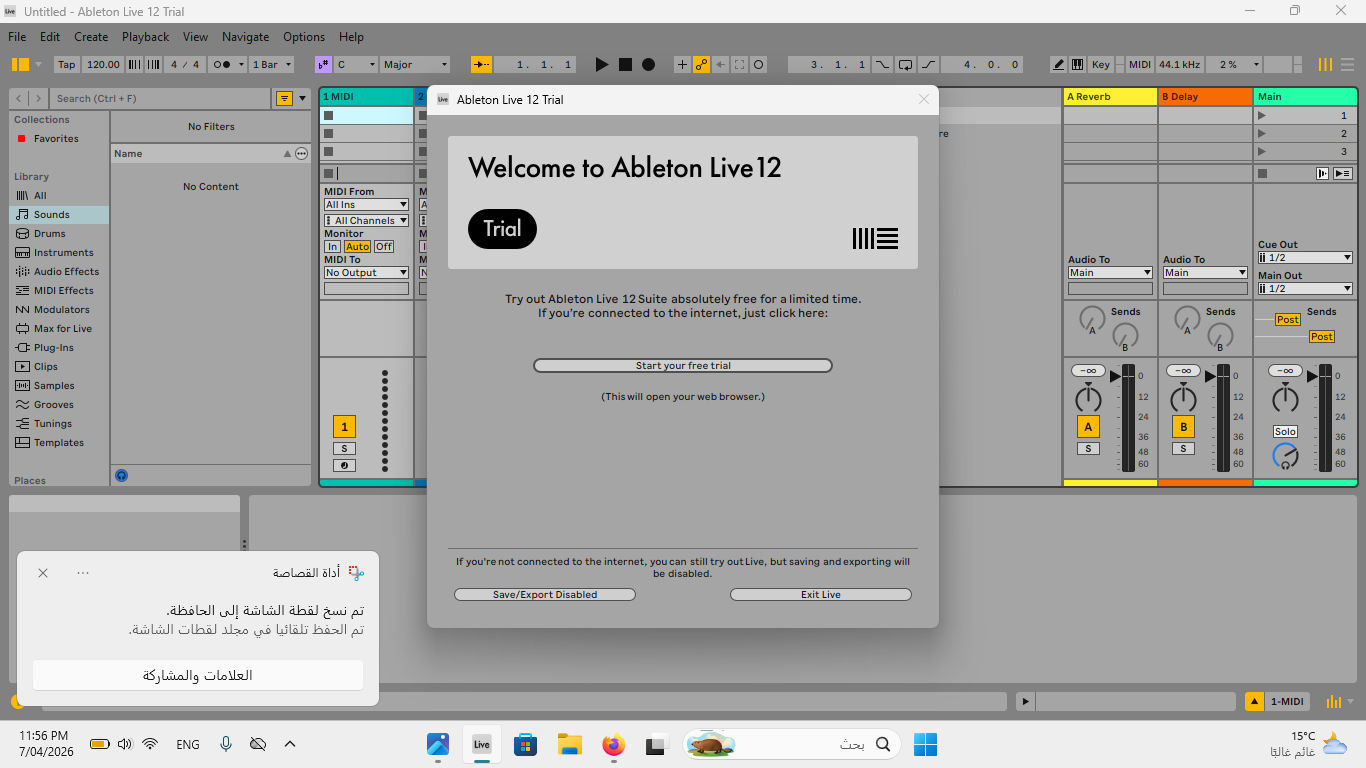Toggle the Draw Mode pencil icon
The width and height of the screenshot is (1366, 768).
(1059, 65)
